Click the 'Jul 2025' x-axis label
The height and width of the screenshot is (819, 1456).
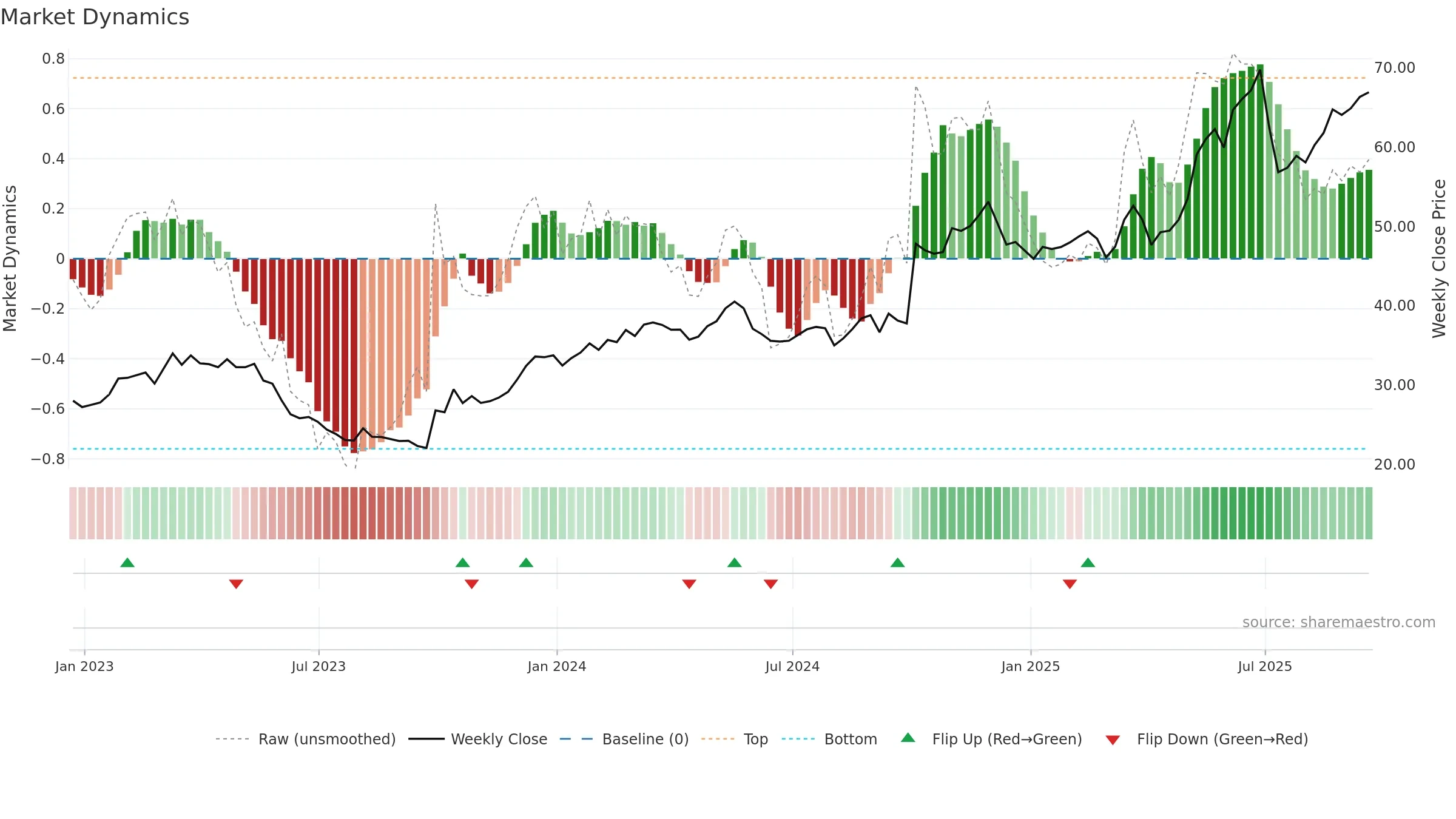tap(1265, 666)
